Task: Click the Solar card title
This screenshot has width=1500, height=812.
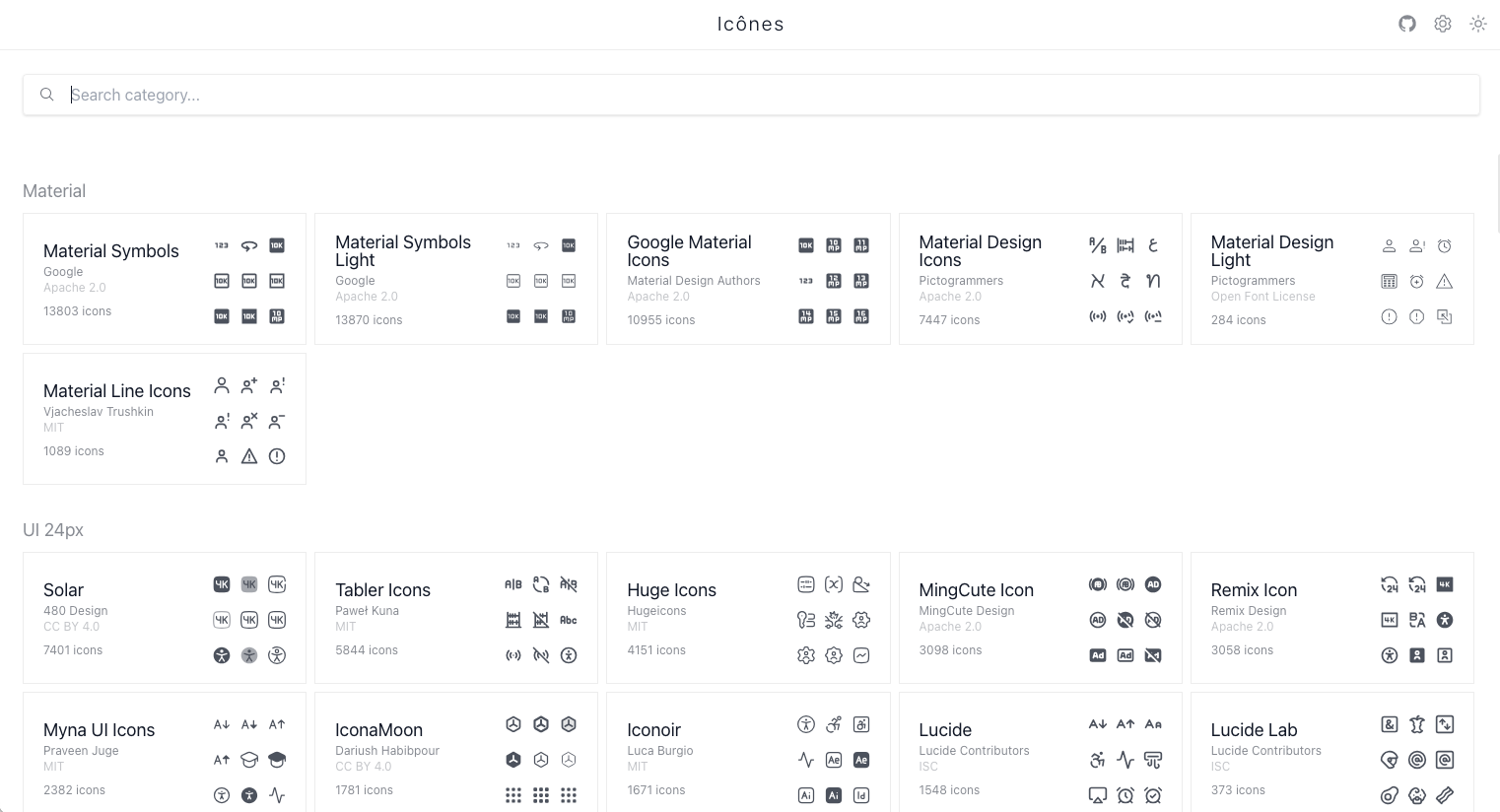Action: point(63,590)
